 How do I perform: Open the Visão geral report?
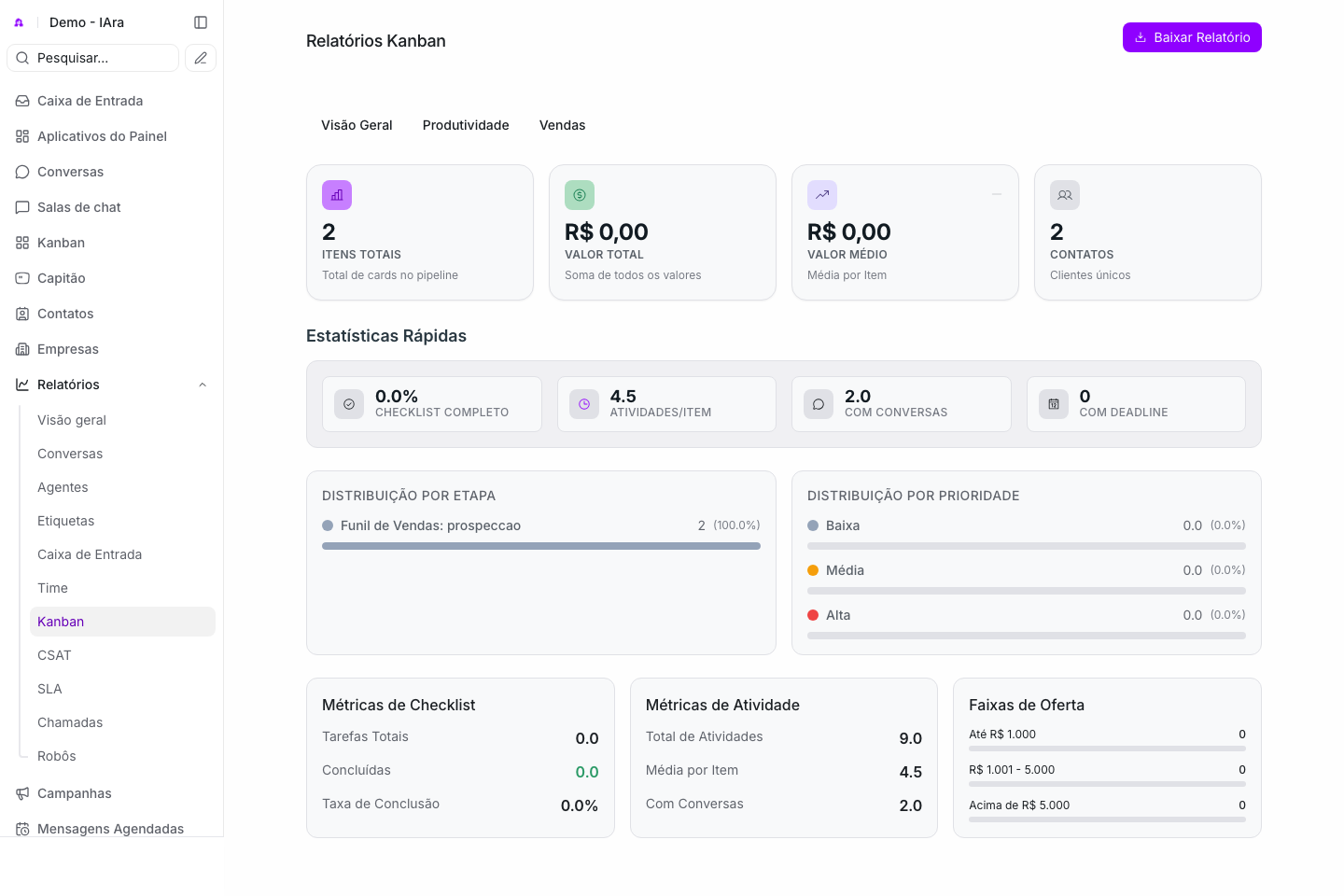(x=122, y=420)
